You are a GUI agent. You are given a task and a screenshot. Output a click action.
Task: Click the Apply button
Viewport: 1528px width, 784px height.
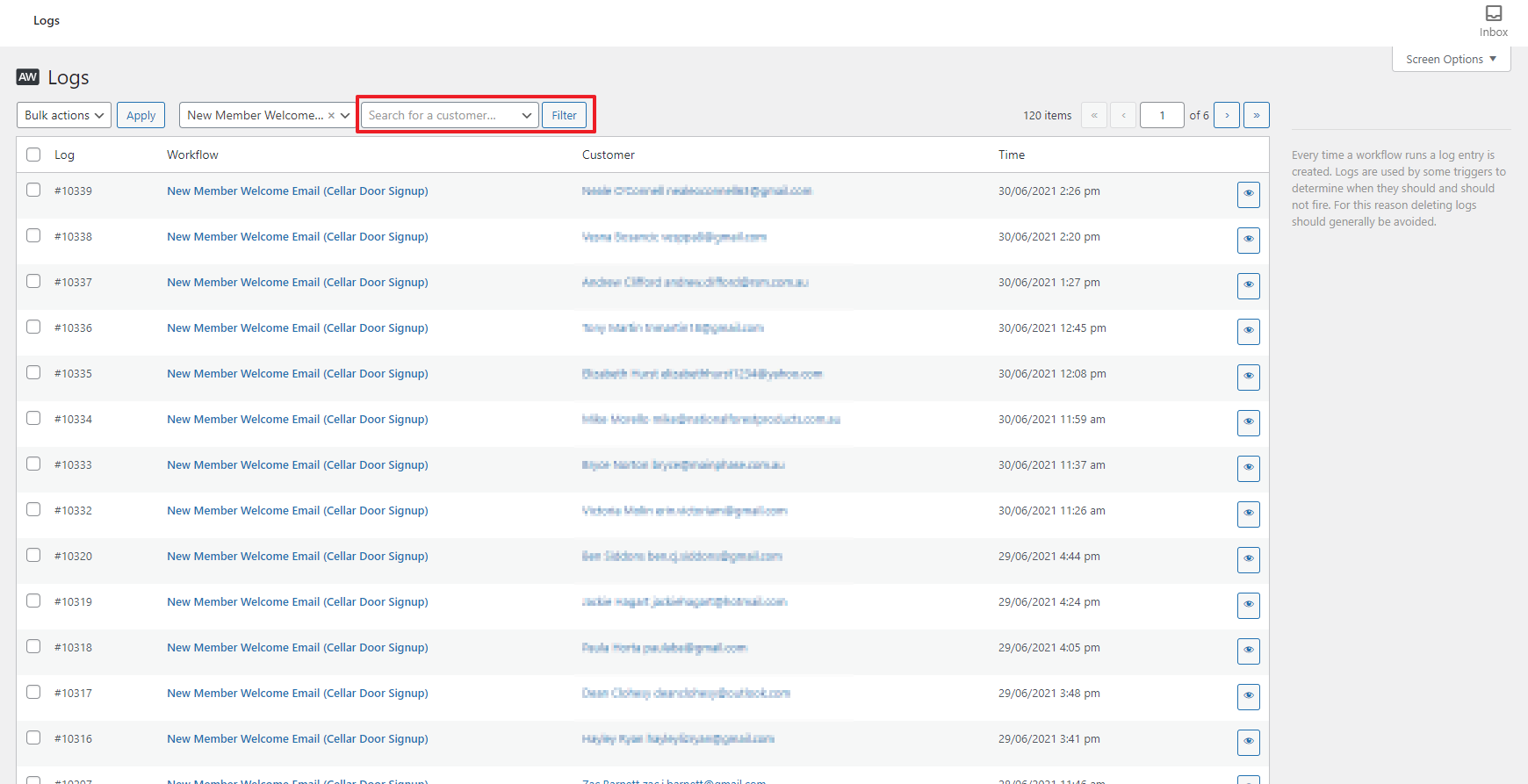[141, 115]
